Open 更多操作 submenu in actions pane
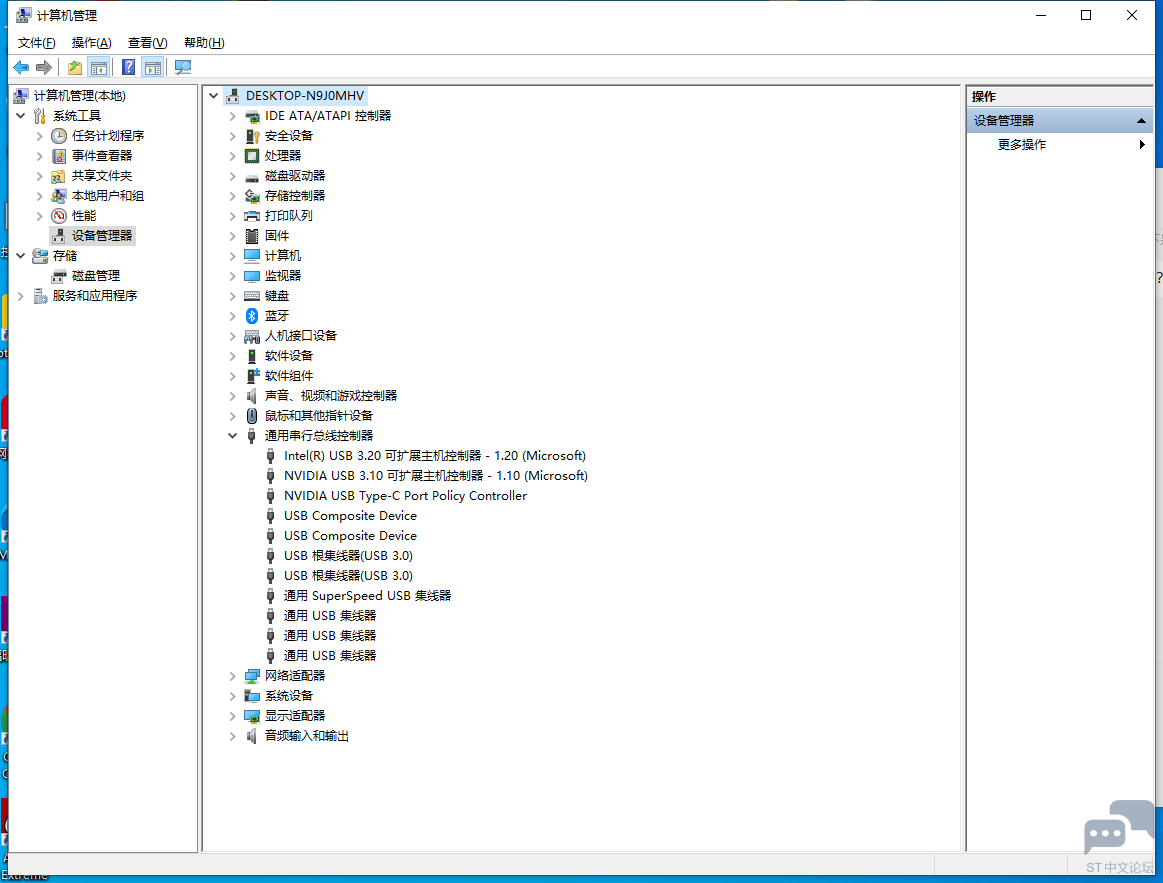This screenshot has width=1163, height=883. point(1061,145)
